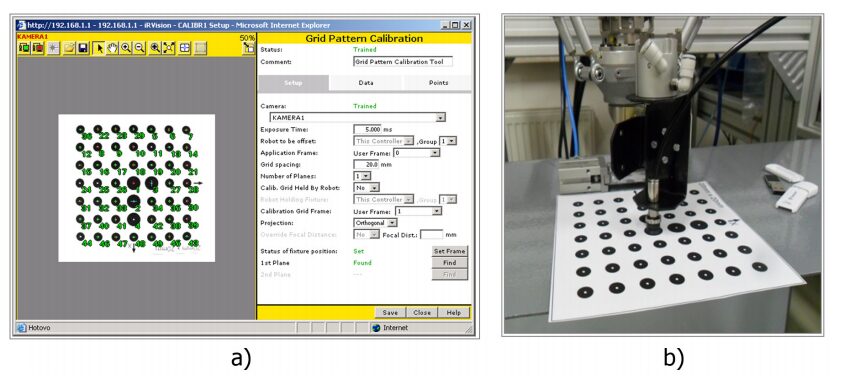845x381 pixels.
Task: Click the fit-to-window arrows icon
Action: (x=169, y=48)
